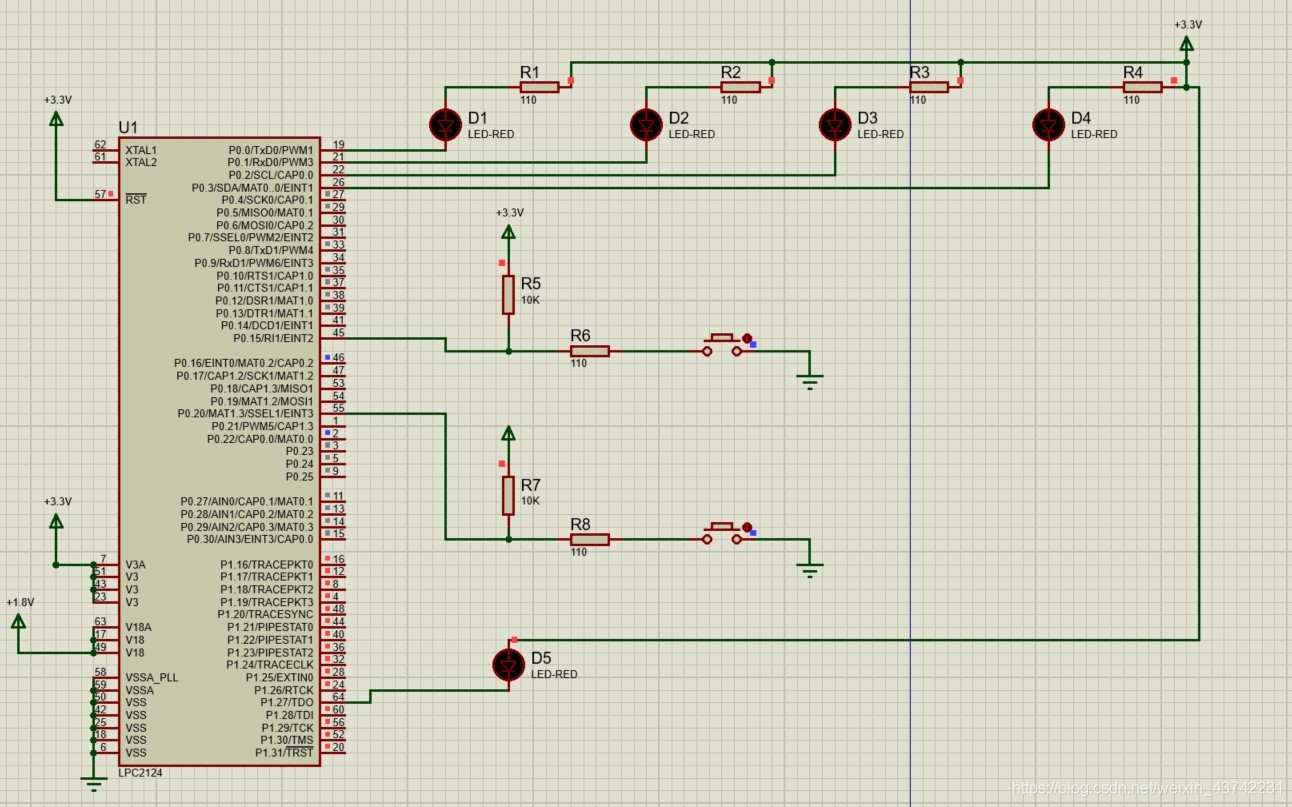
Task: Select the R8 resistor body
Action: [589, 539]
